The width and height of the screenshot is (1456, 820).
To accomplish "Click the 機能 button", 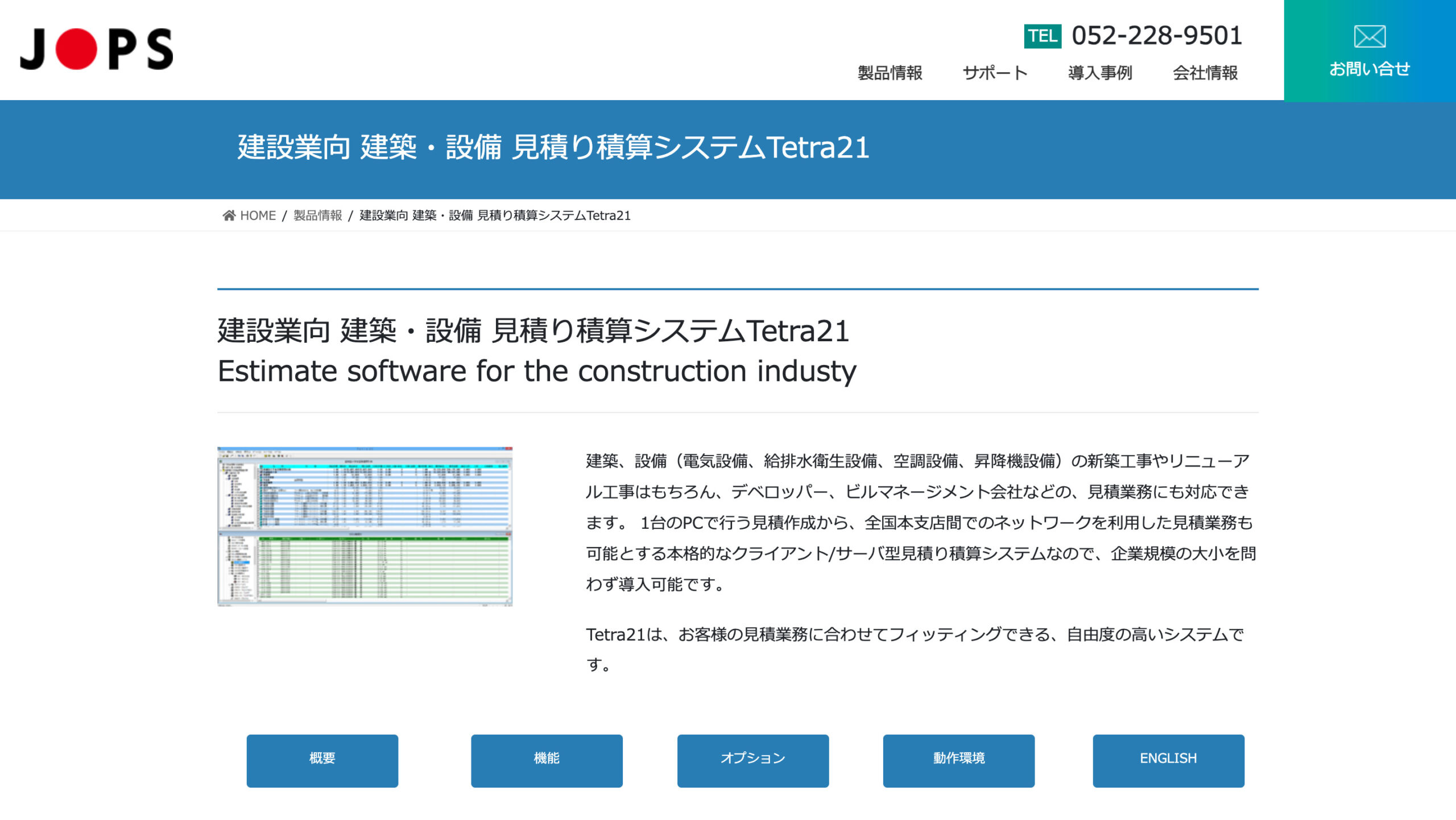I will [x=547, y=760].
